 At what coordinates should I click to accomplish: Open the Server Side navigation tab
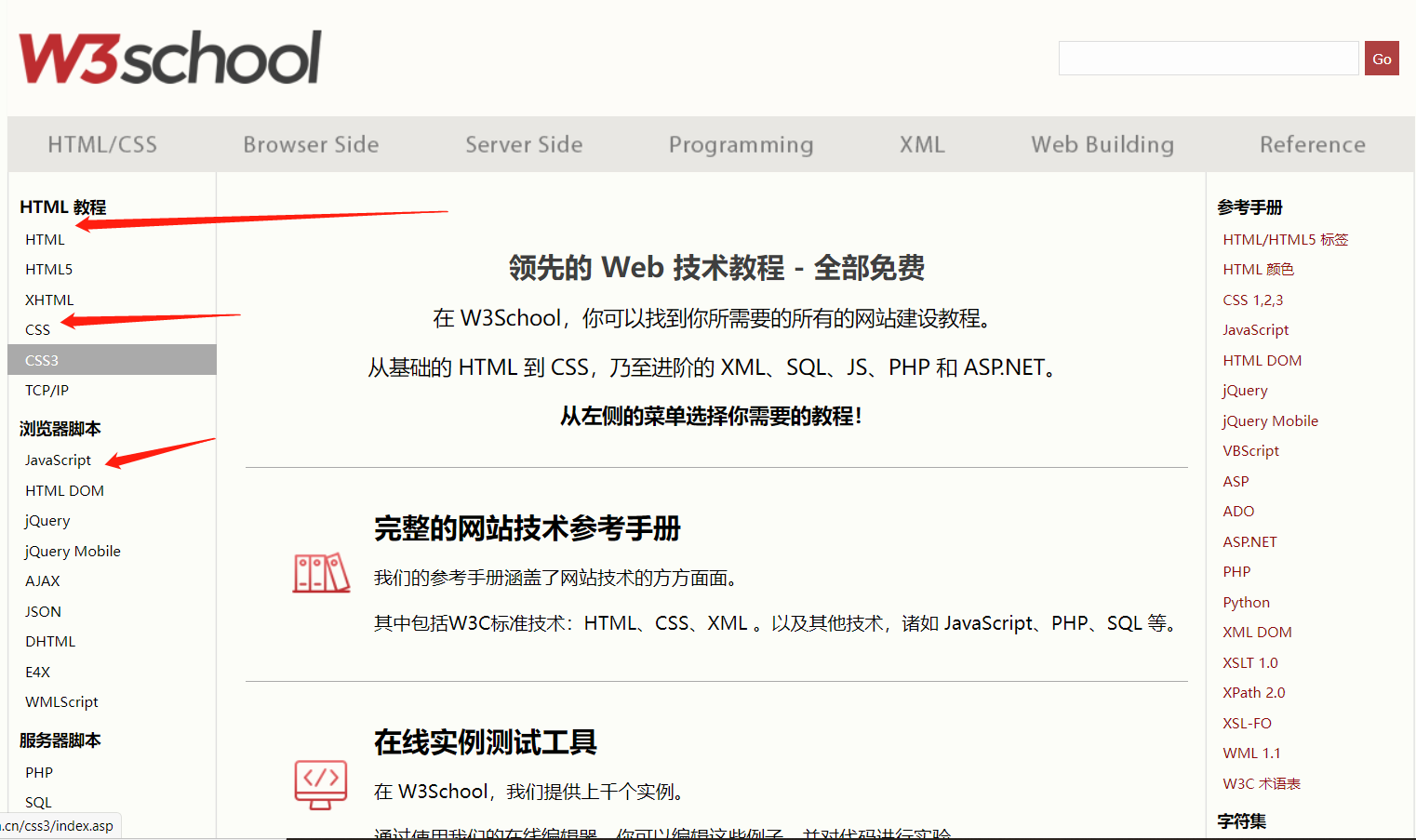[x=524, y=144]
